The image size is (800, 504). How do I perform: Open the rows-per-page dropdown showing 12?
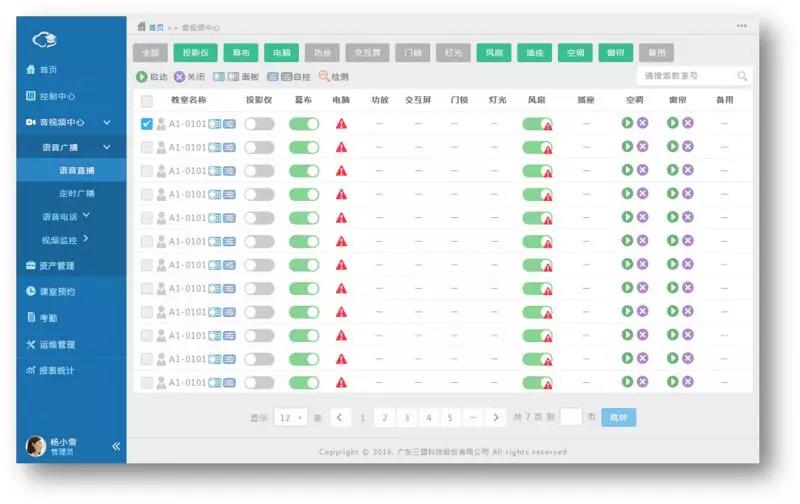(x=291, y=417)
